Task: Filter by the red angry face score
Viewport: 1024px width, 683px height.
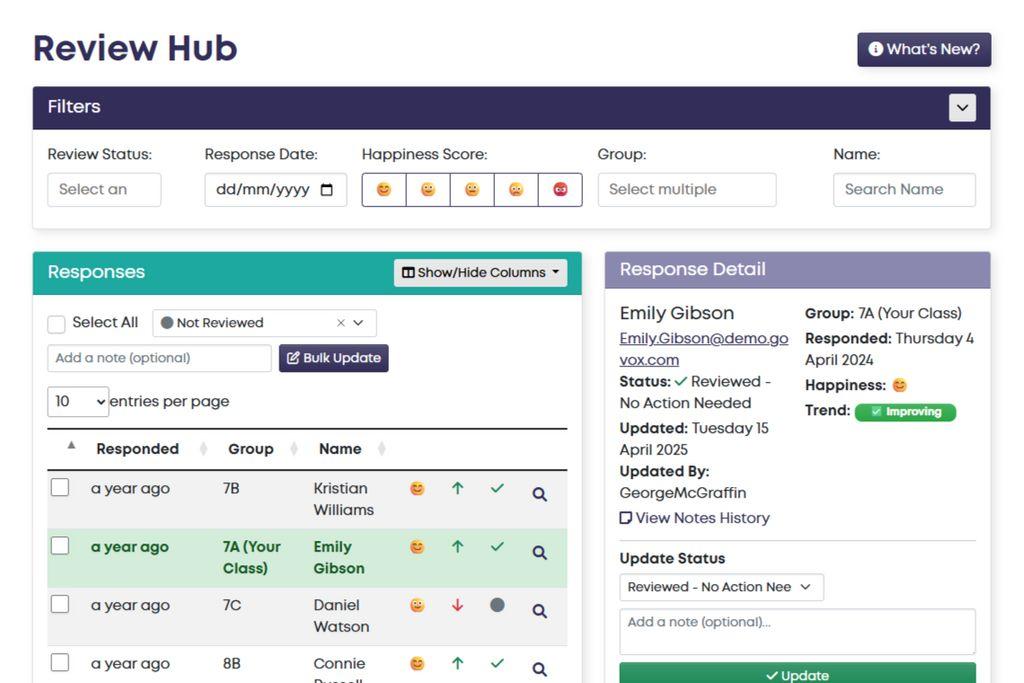Action: tap(560, 190)
